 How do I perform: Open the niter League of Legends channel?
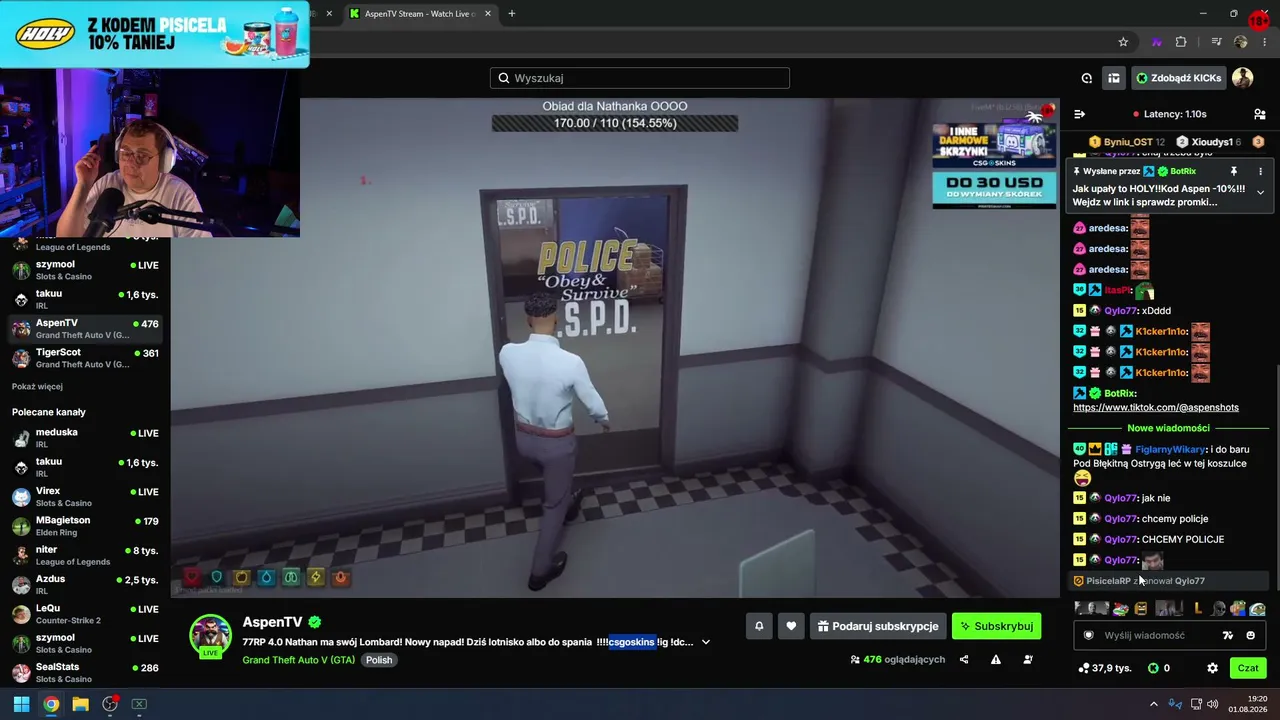click(x=85, y=555)
